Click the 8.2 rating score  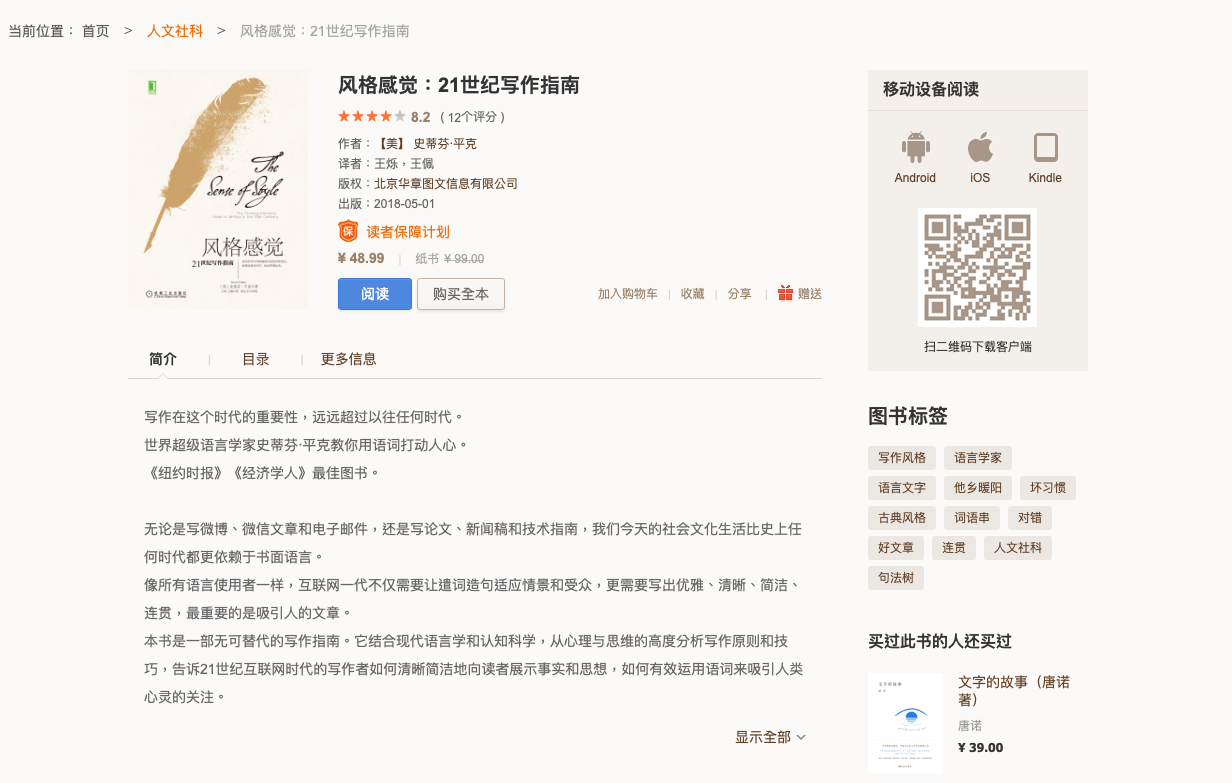click(x=420, y=117)
